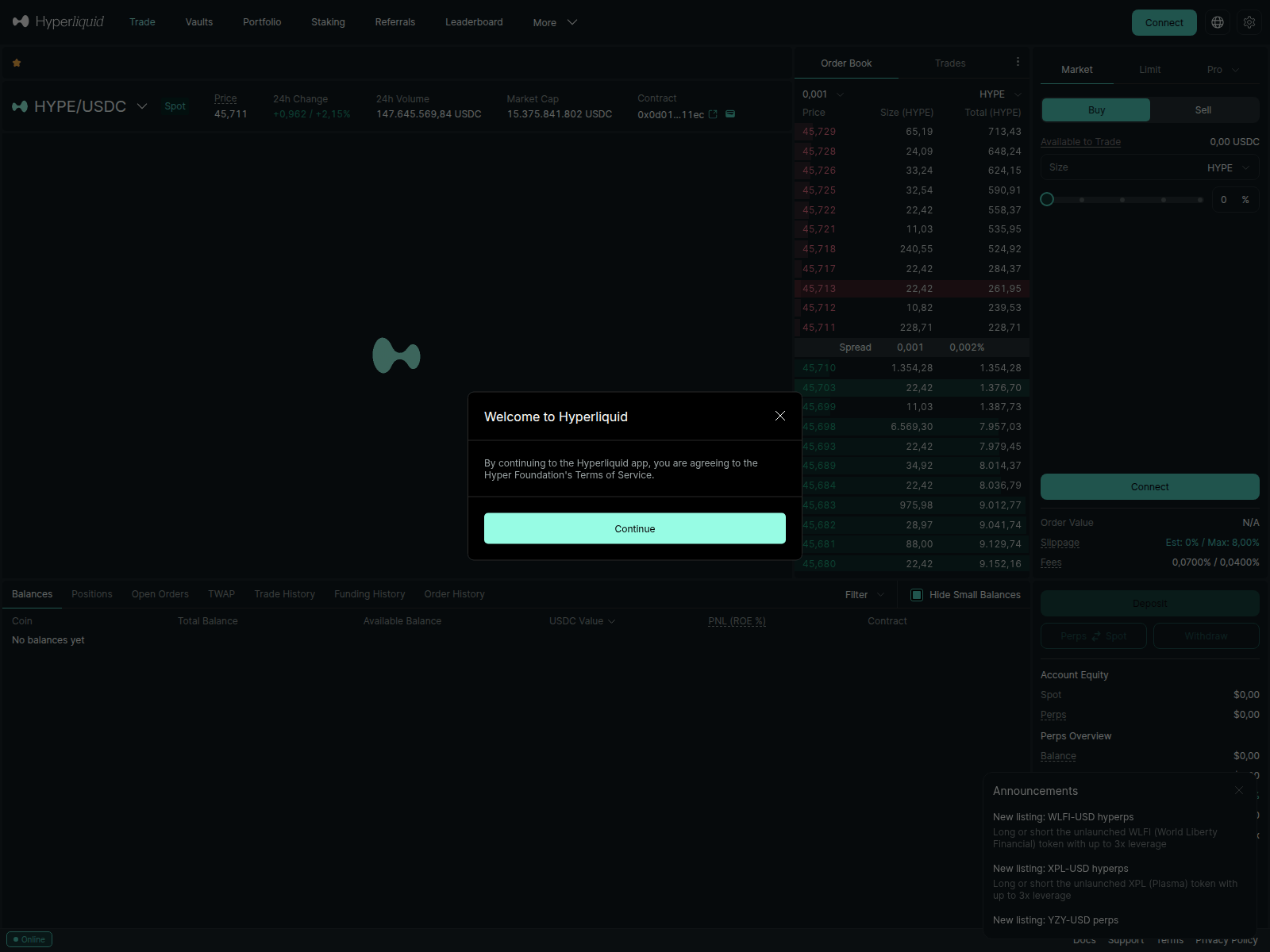
Task: Click the bid row priced 45,698
Action: coord(912,427)
